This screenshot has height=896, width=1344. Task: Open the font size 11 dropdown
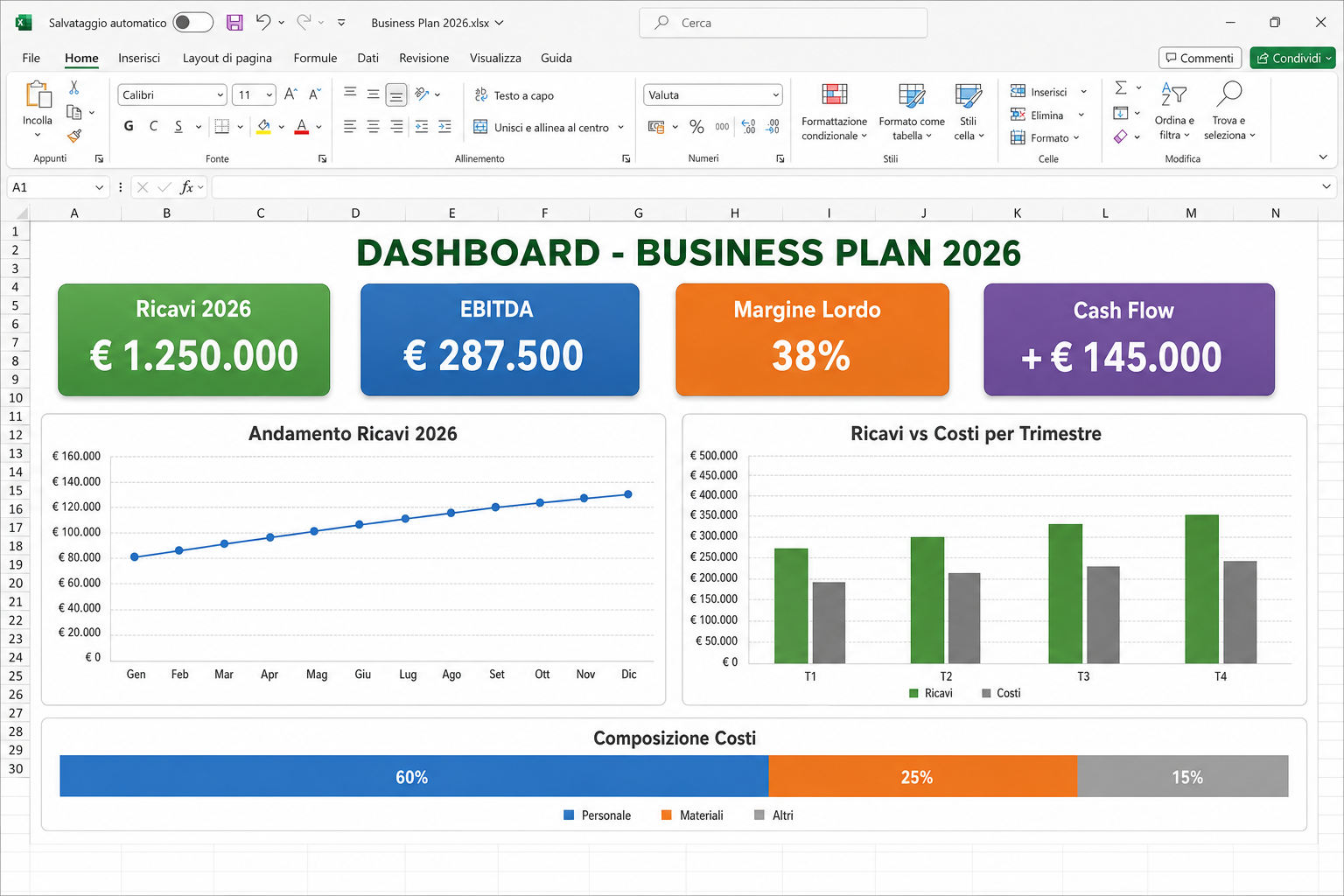[x=269, y=94]
